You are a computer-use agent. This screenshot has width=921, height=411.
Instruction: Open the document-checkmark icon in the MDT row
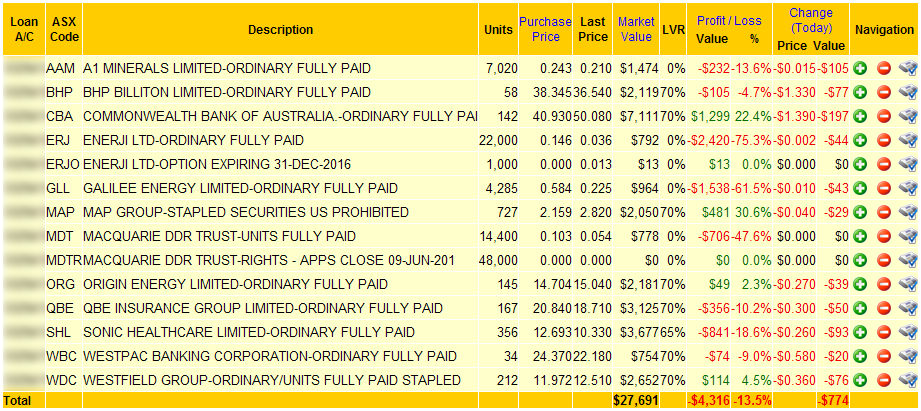(908, 237)
